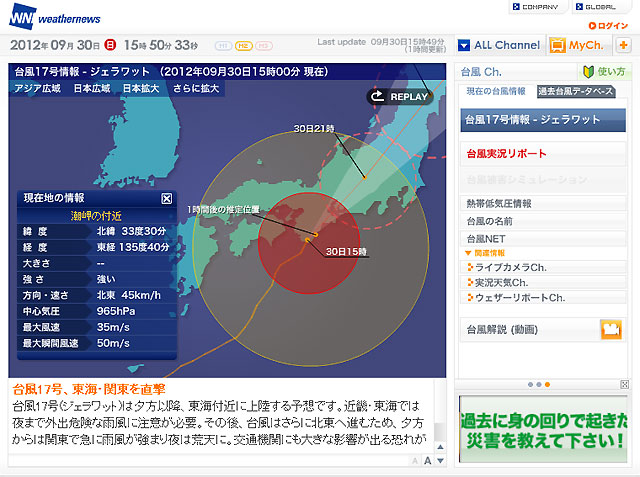Click the video camera icon for 台風解説
The width and height of the screenshot is (640, 477).
[610, 329]
